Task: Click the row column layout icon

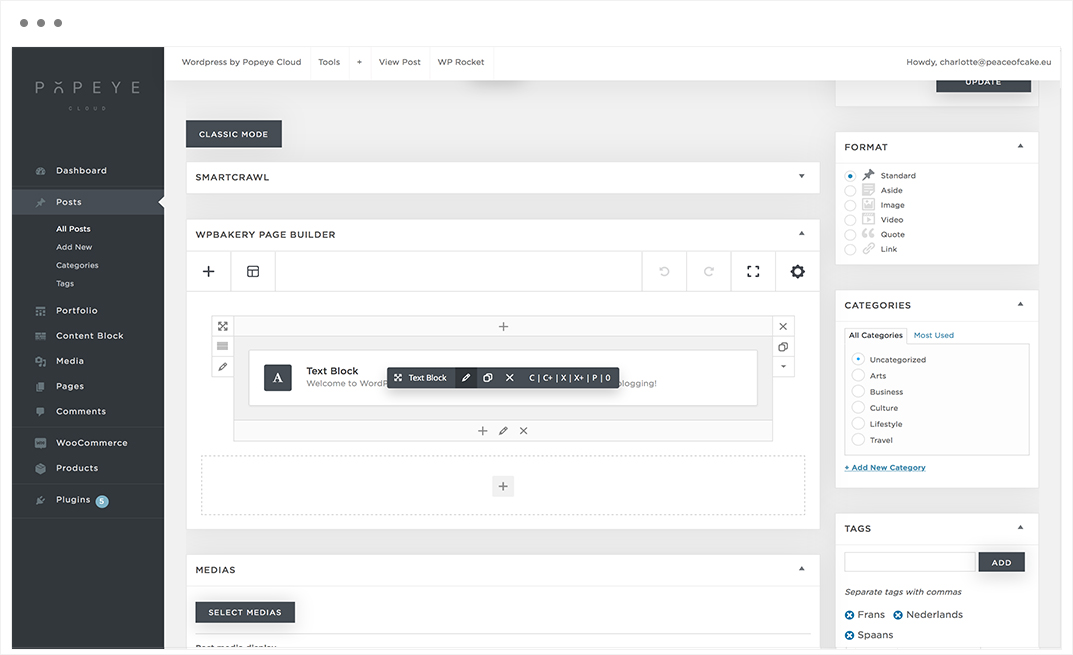Action: [222, 346]
